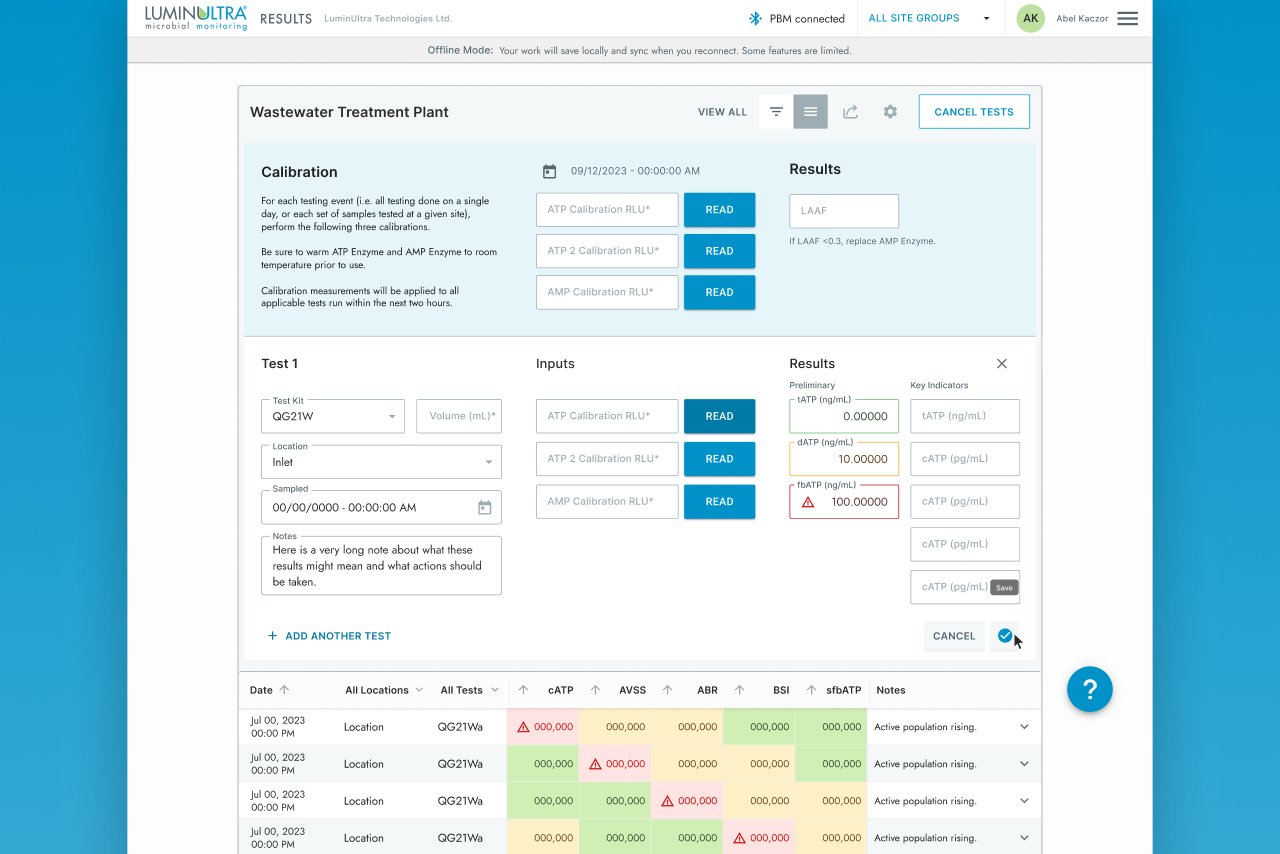Viewport: 1280px width, 854px height.
Task: Expand the first table row chevron
Action: point(1024,727)
